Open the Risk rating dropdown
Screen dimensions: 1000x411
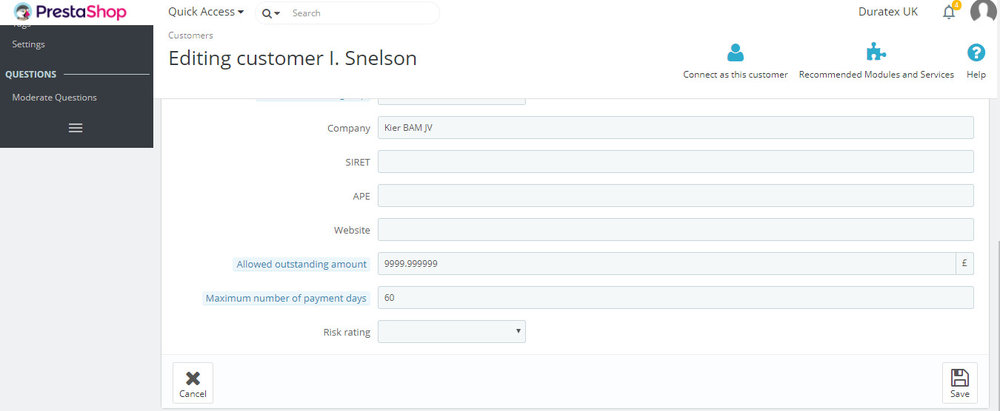coord(452,331)
